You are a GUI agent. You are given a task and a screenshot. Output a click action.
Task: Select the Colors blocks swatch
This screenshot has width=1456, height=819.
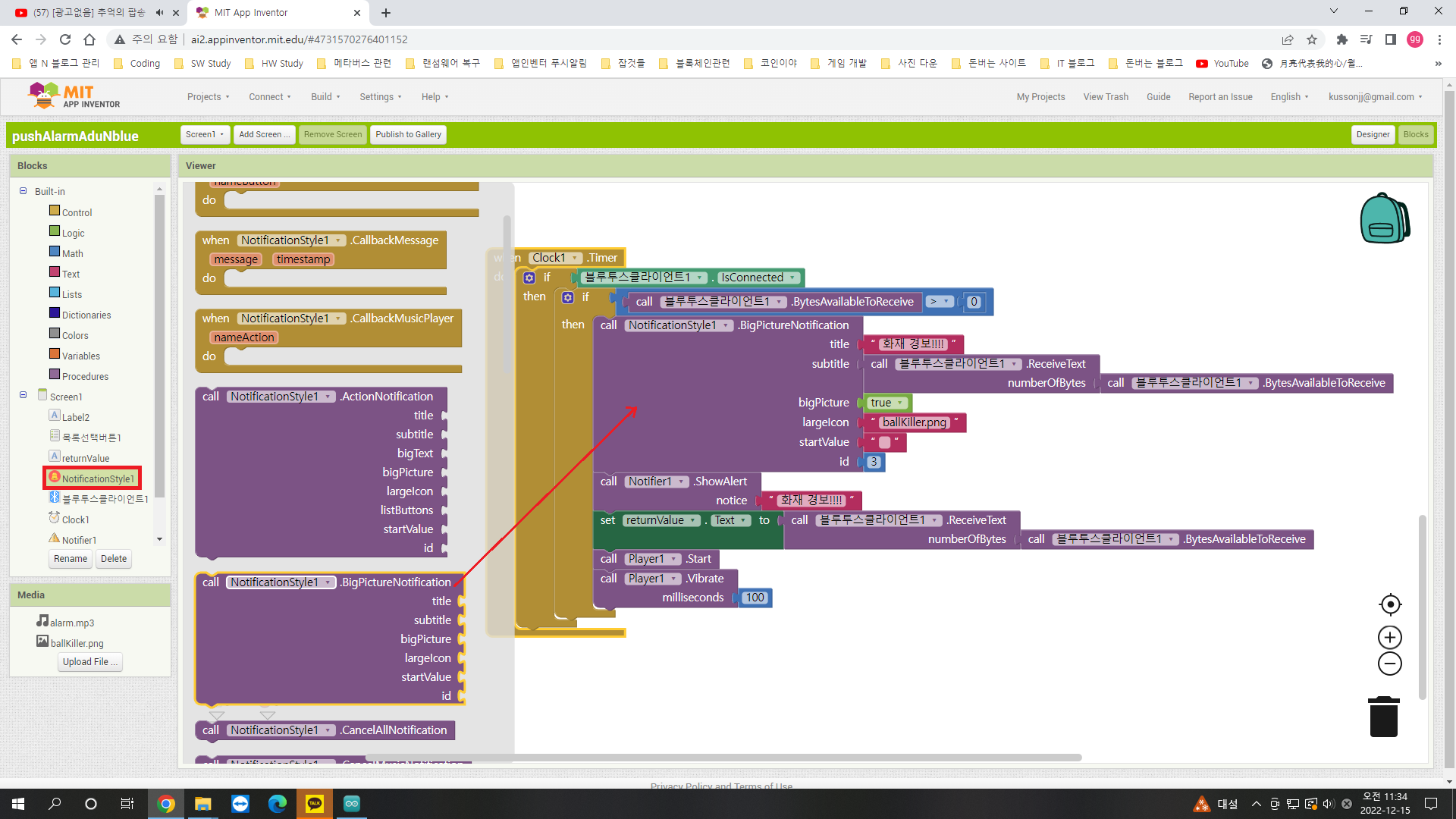click(55, 334)
